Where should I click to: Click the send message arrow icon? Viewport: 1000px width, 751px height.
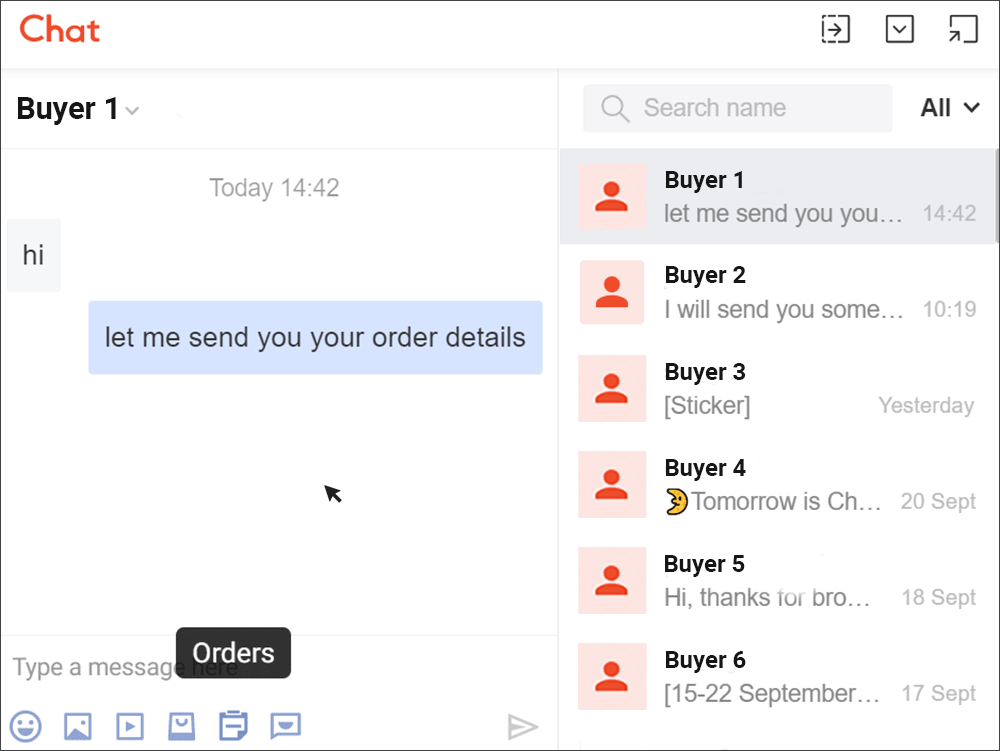[523, 727]
